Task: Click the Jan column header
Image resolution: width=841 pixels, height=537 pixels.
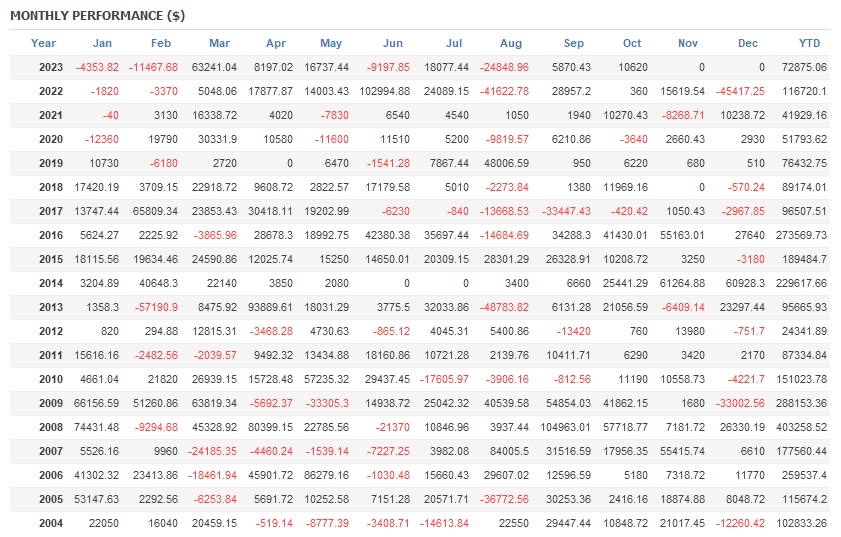Action: pyautogui.click(x=102, y=43)
